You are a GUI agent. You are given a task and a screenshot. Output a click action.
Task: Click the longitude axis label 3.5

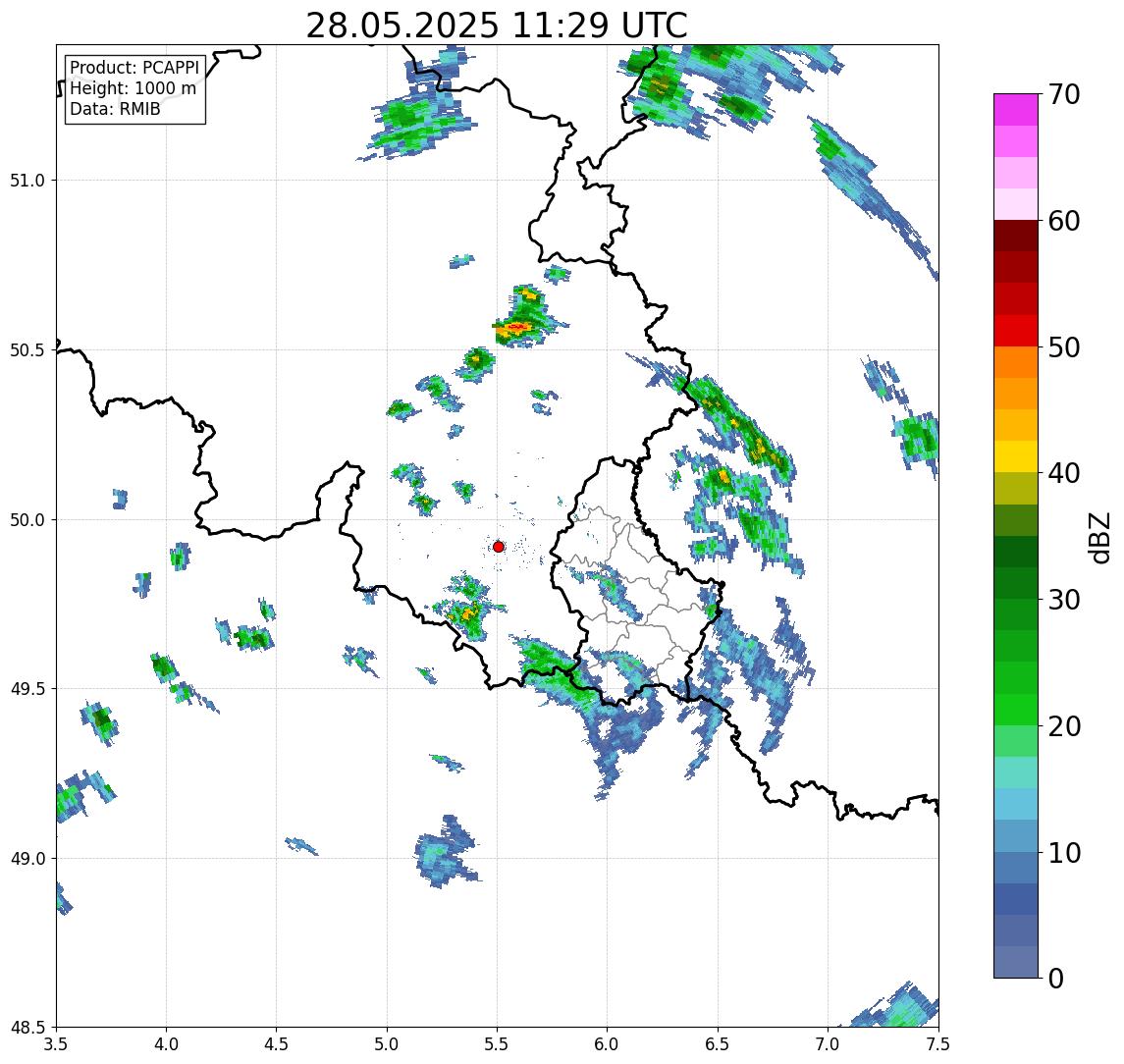click(x=57, y=1044)
